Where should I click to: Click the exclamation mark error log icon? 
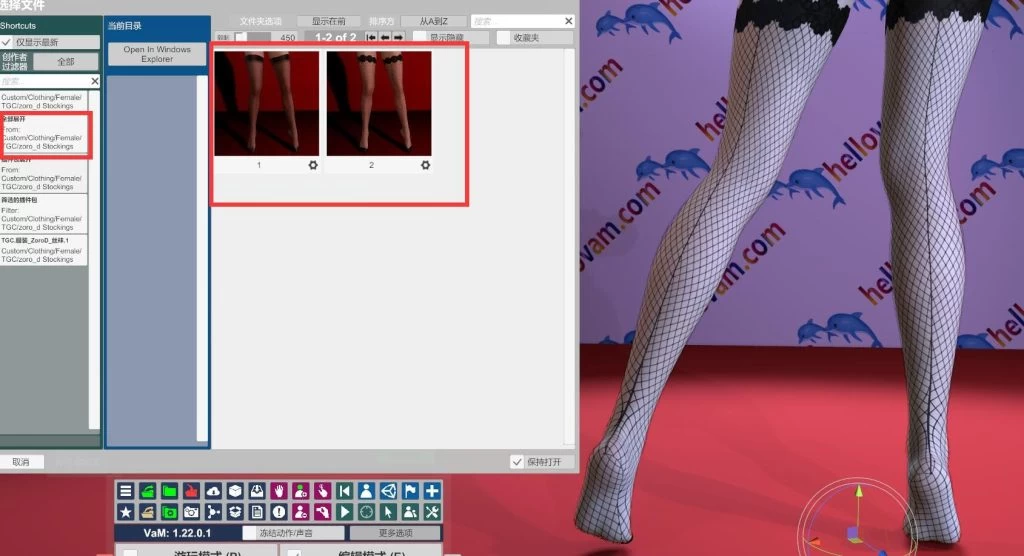coord(279,511)
